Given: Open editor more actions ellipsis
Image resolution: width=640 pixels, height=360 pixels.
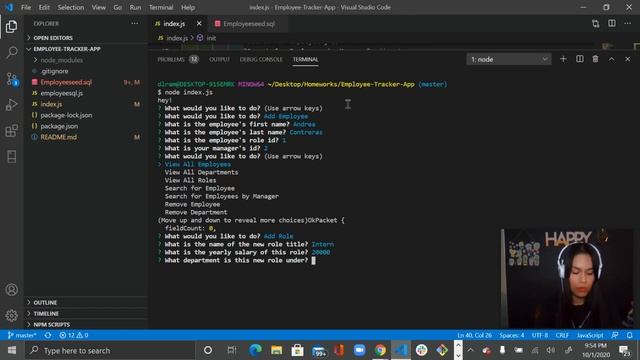Looking at the screenshot, I should pos(628,24).
